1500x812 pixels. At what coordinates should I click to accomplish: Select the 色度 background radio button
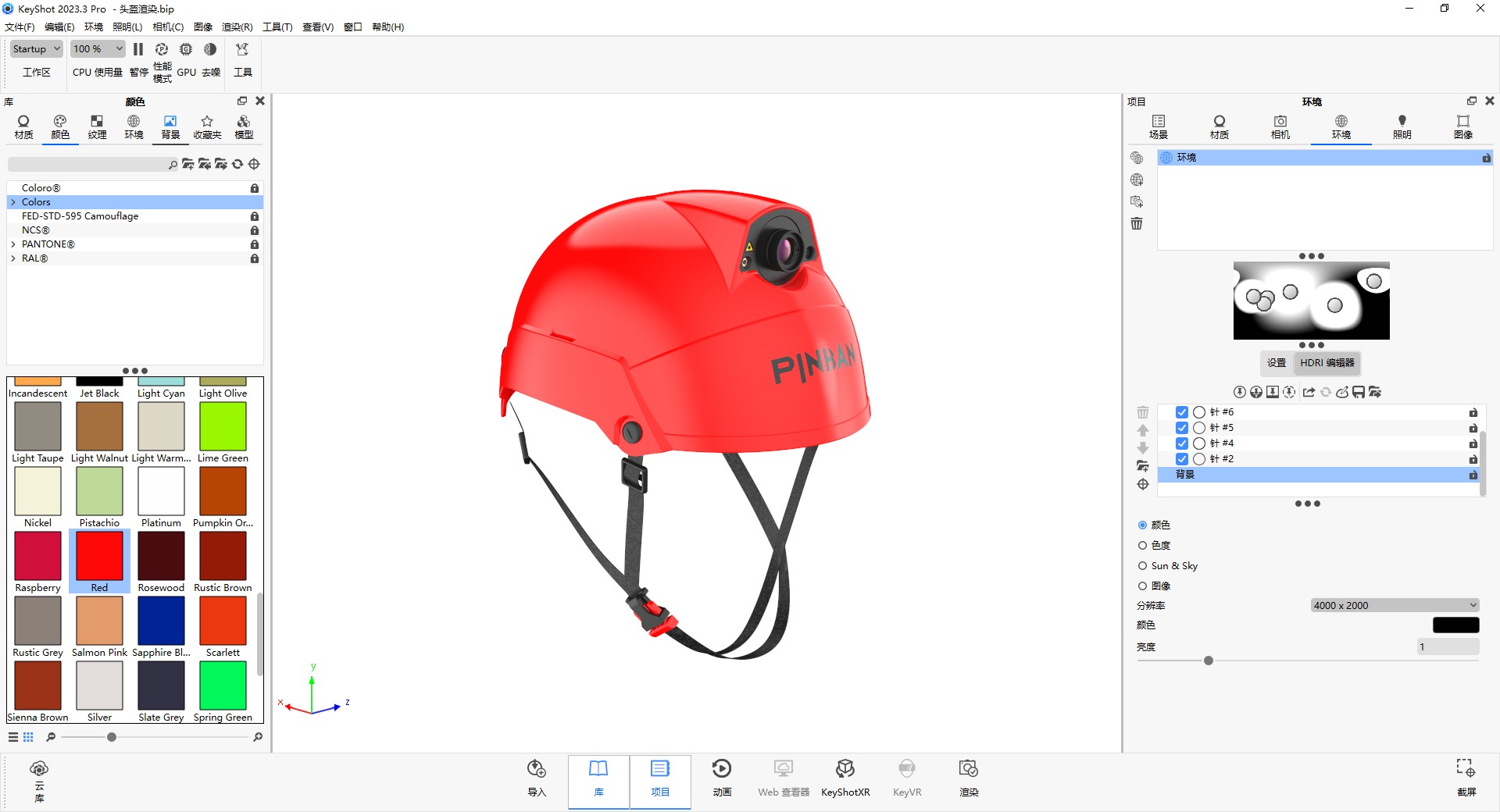tap(1142, 546)
